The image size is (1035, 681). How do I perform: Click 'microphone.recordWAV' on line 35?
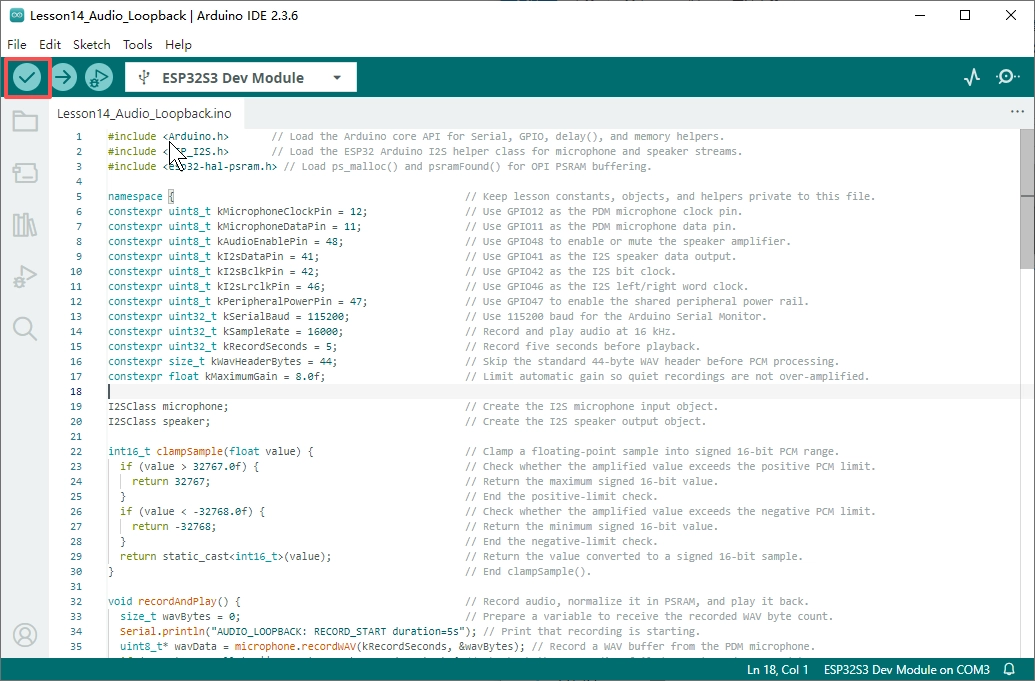tap(295, 647)
